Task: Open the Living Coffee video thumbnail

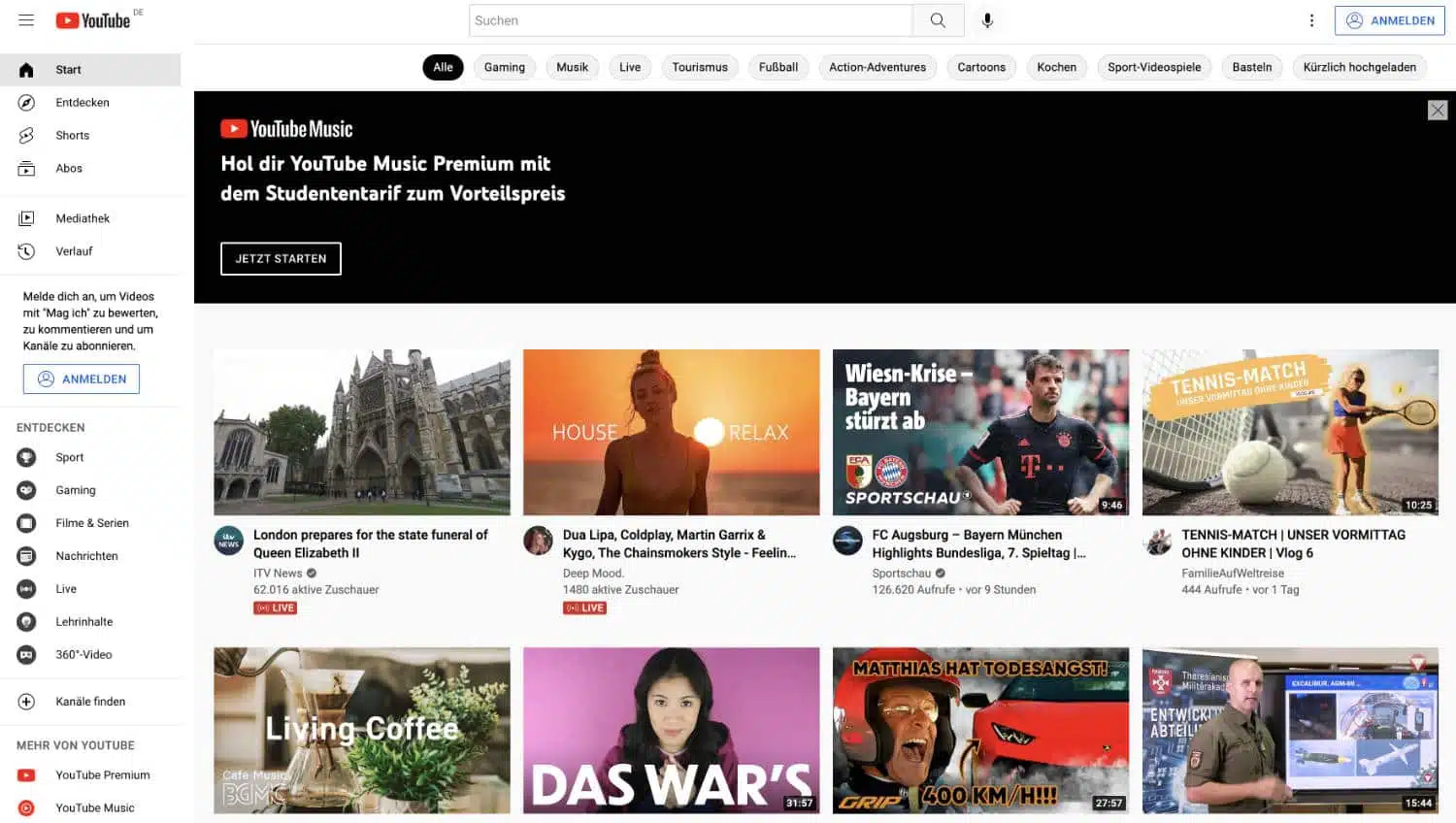Action: 361,730
